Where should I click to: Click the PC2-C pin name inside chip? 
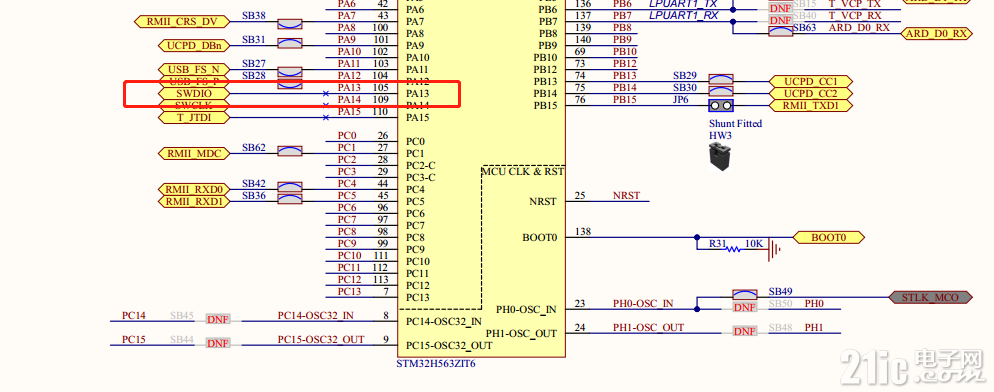pos(420,166)
